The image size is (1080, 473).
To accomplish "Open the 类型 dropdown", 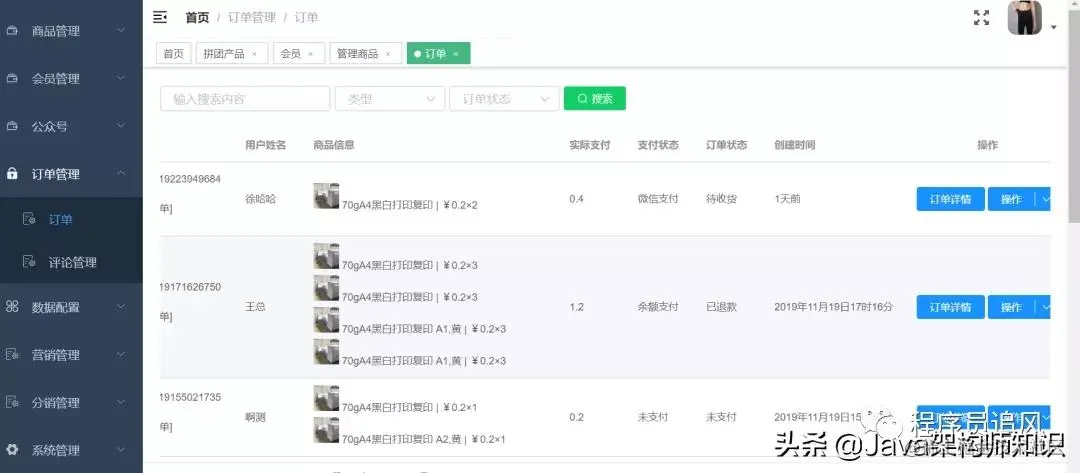I will (390, 98).
